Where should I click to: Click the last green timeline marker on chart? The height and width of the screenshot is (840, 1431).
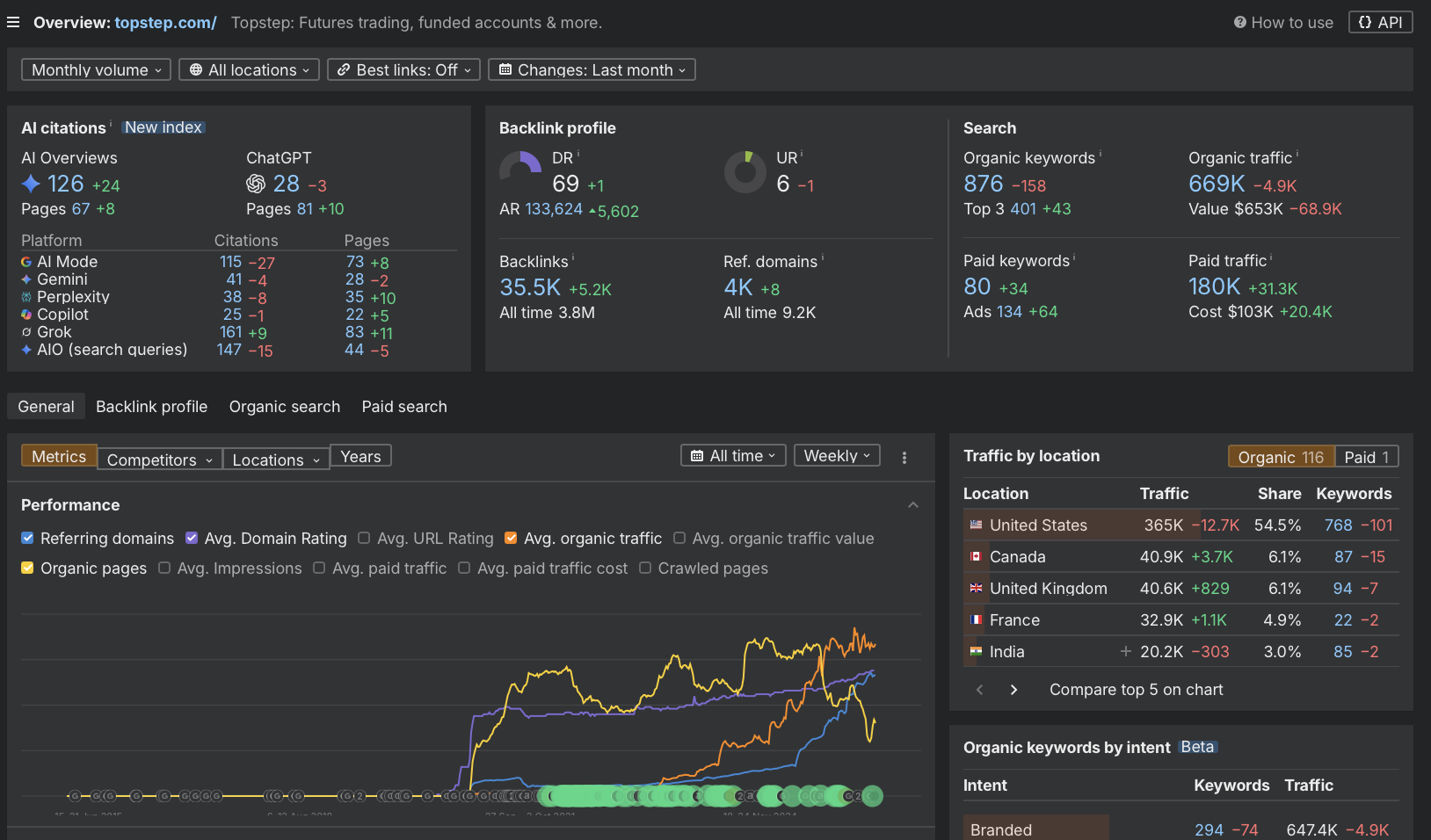pyautogui.click(x=872, y=796)
